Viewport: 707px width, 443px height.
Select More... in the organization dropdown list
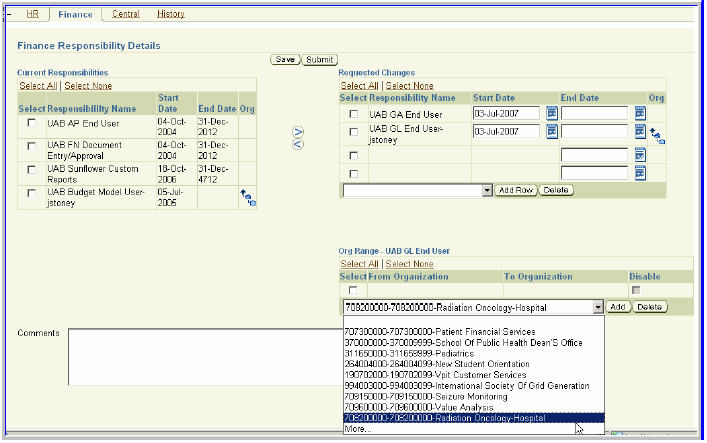(357, 429)
